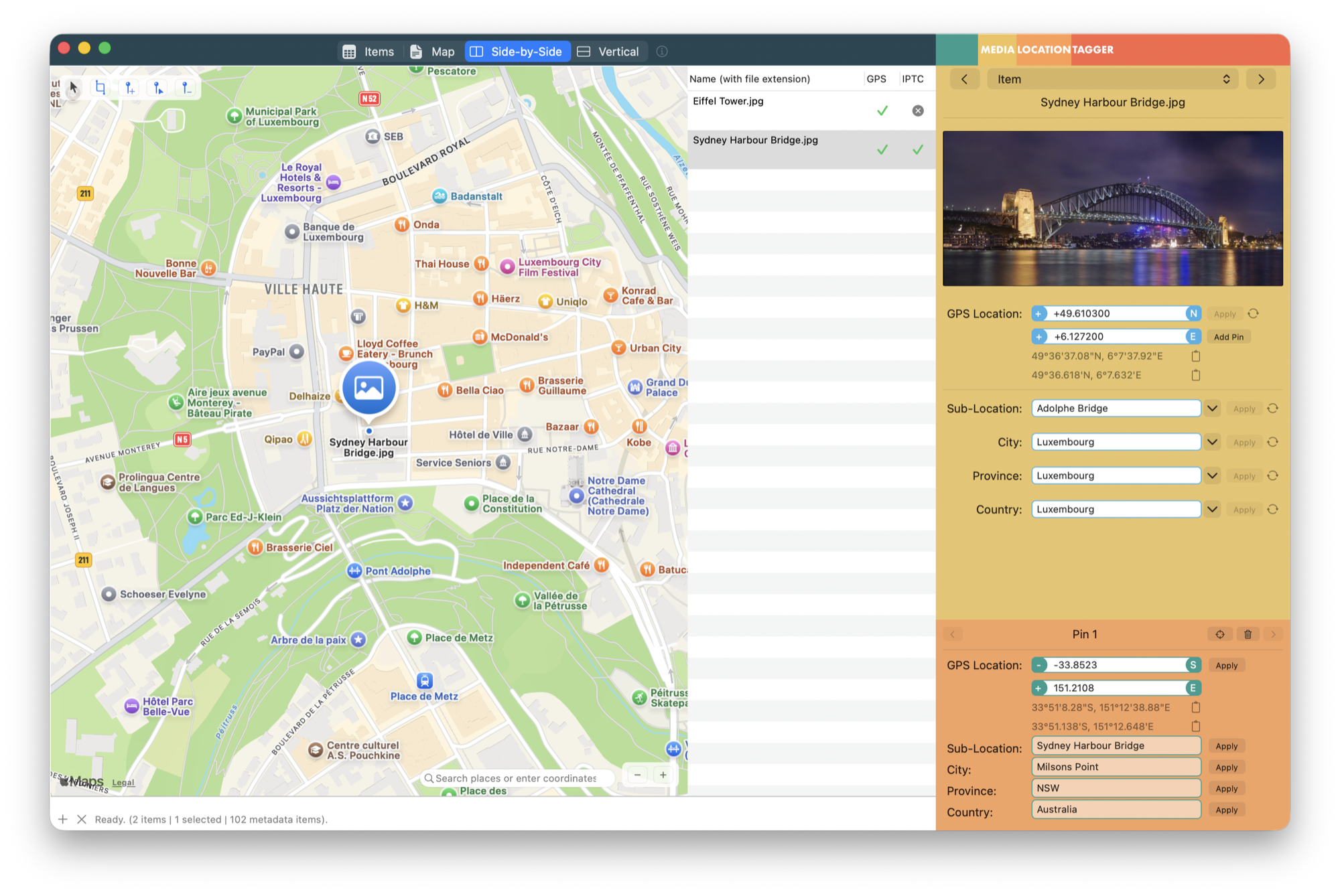The image size is (1340, 896).
Task: Click the map search places field
Action: point(518,777)
